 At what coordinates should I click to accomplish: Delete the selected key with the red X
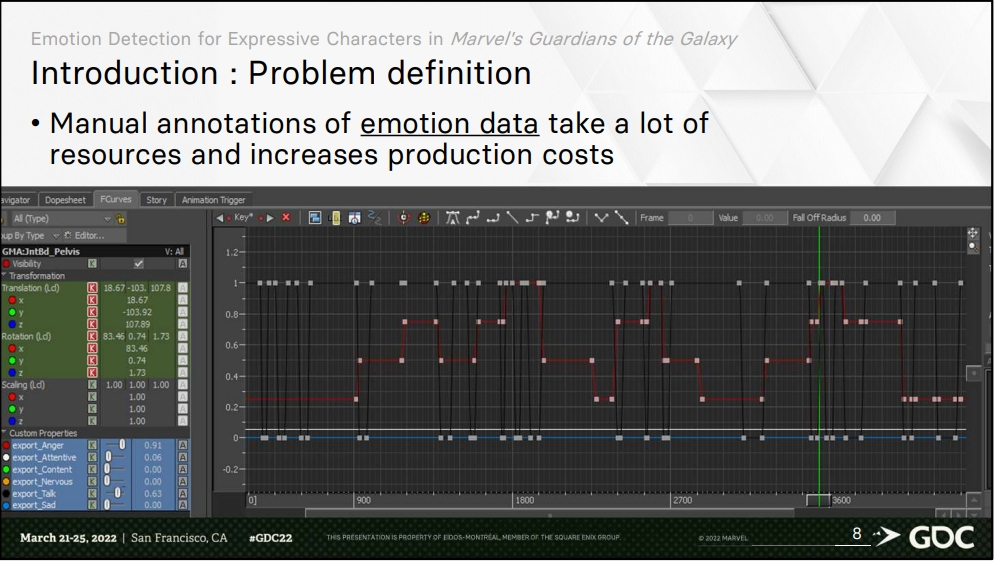[x=286, y=217]
